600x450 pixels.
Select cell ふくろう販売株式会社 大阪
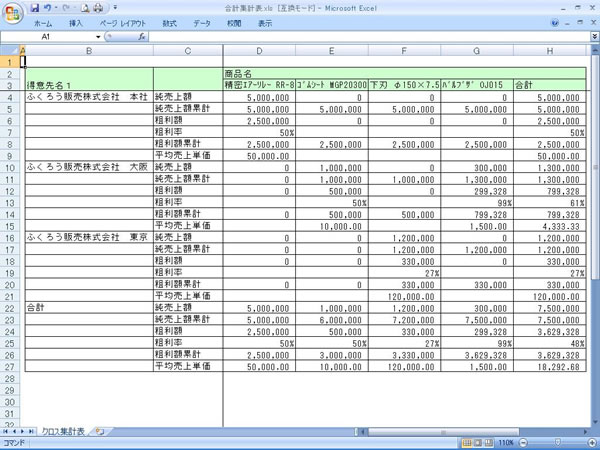[89, 167]
